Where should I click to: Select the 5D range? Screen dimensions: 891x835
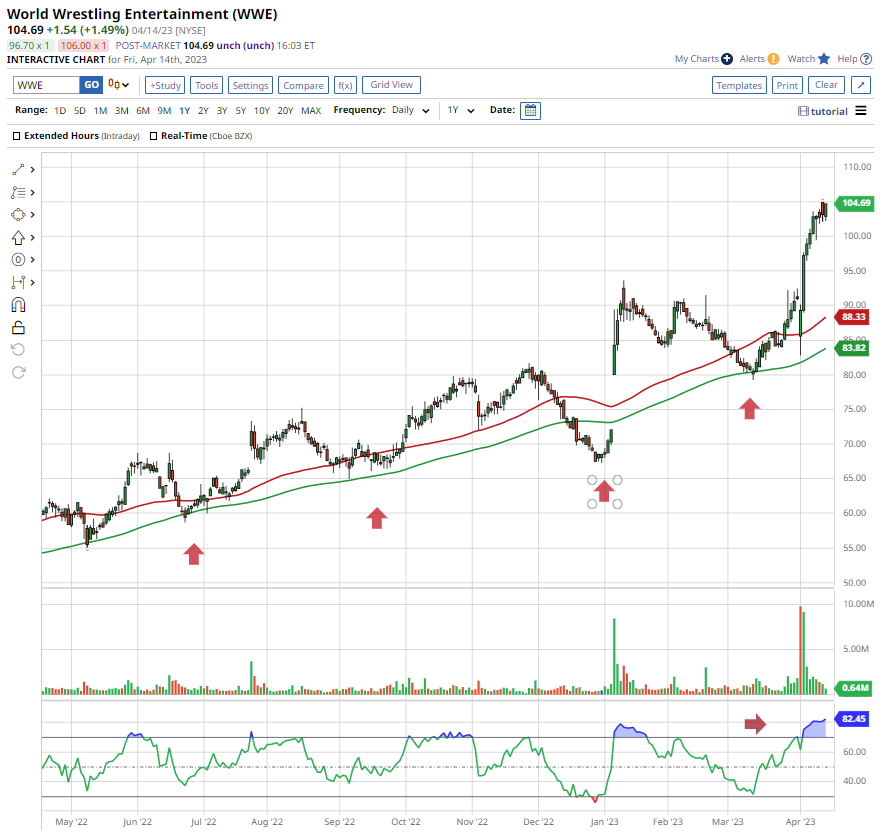(80, 111)
